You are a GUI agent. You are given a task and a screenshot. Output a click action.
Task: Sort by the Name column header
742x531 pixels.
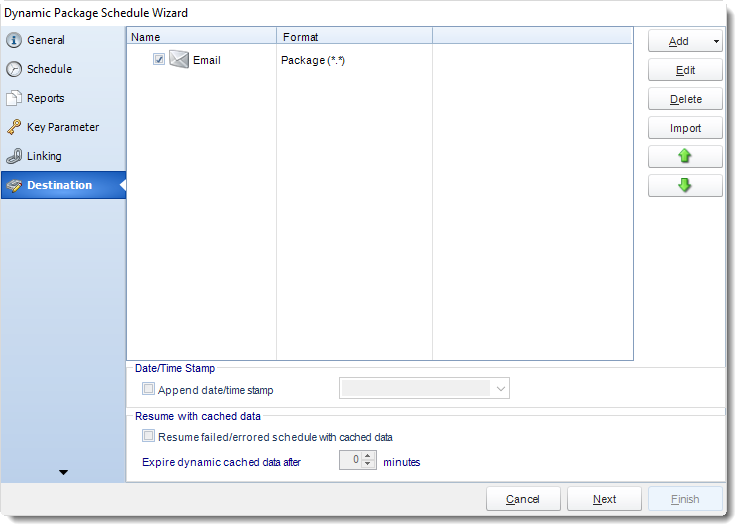[202, 36]
